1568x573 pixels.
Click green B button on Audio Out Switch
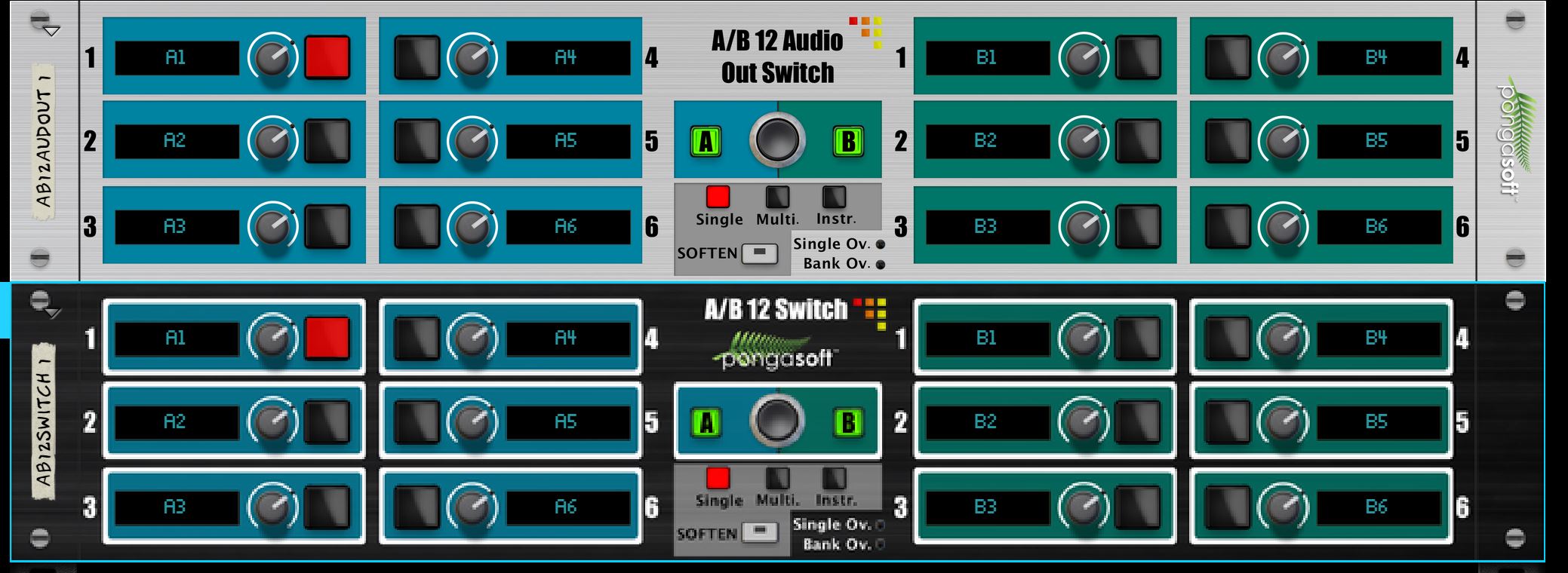pyautogui.click(x=848, y=141)
